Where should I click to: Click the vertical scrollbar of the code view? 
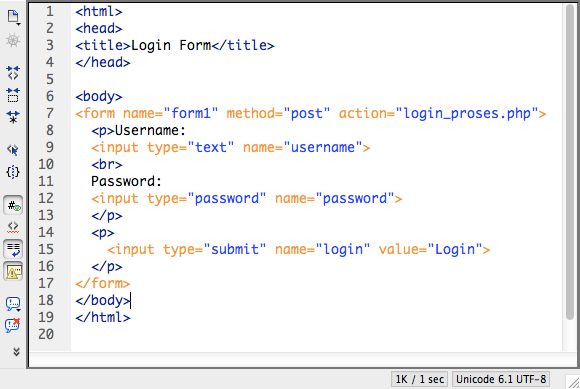[x=570, y=177]
